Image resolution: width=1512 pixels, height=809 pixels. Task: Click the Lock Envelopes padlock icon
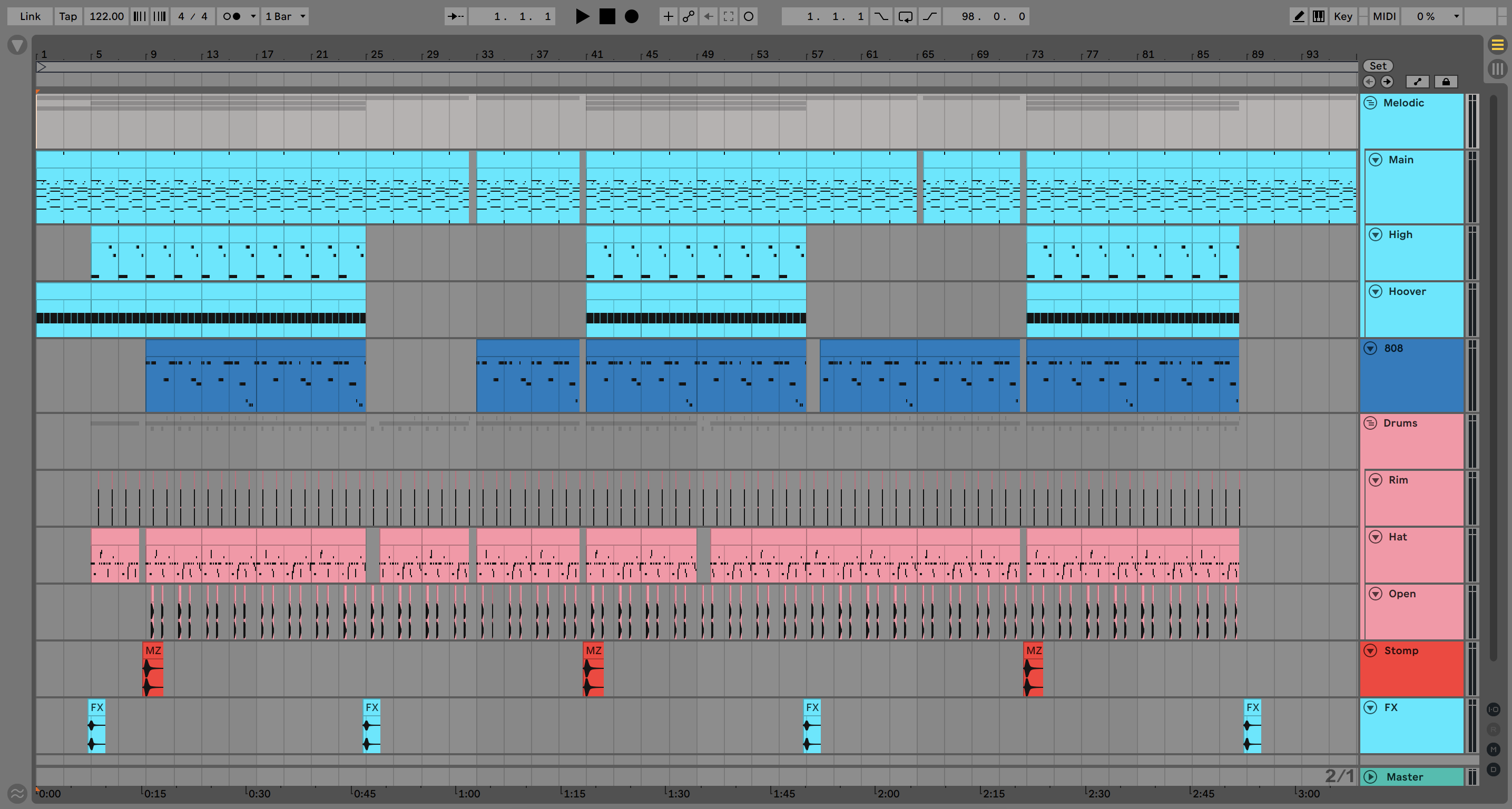pyautogui.click(x=1446, y=82)
